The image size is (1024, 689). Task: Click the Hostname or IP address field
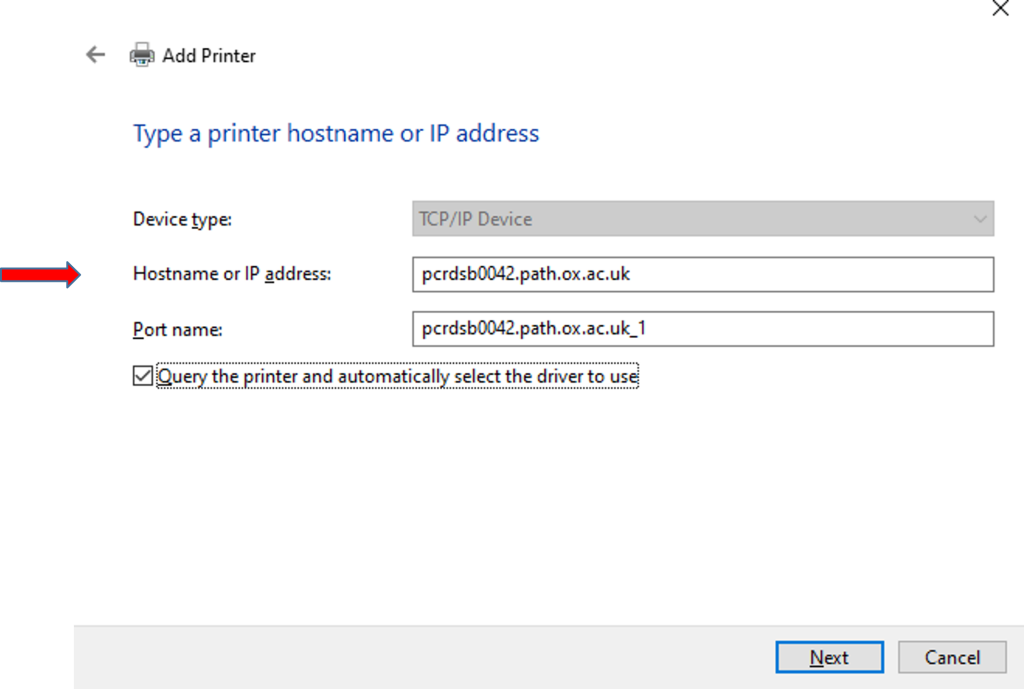coord(703,274)
